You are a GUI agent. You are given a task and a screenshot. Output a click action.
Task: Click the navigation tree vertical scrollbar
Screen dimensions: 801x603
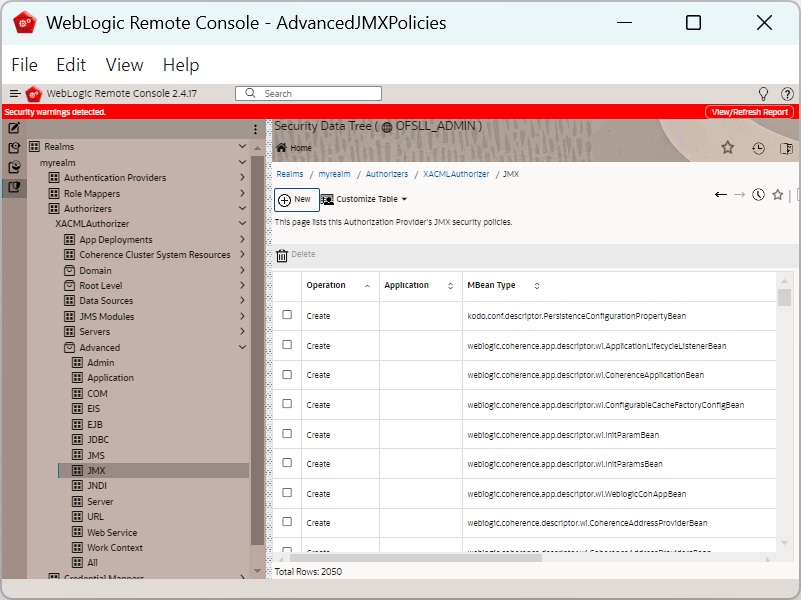pyautogui.click(x=257, y=350)
